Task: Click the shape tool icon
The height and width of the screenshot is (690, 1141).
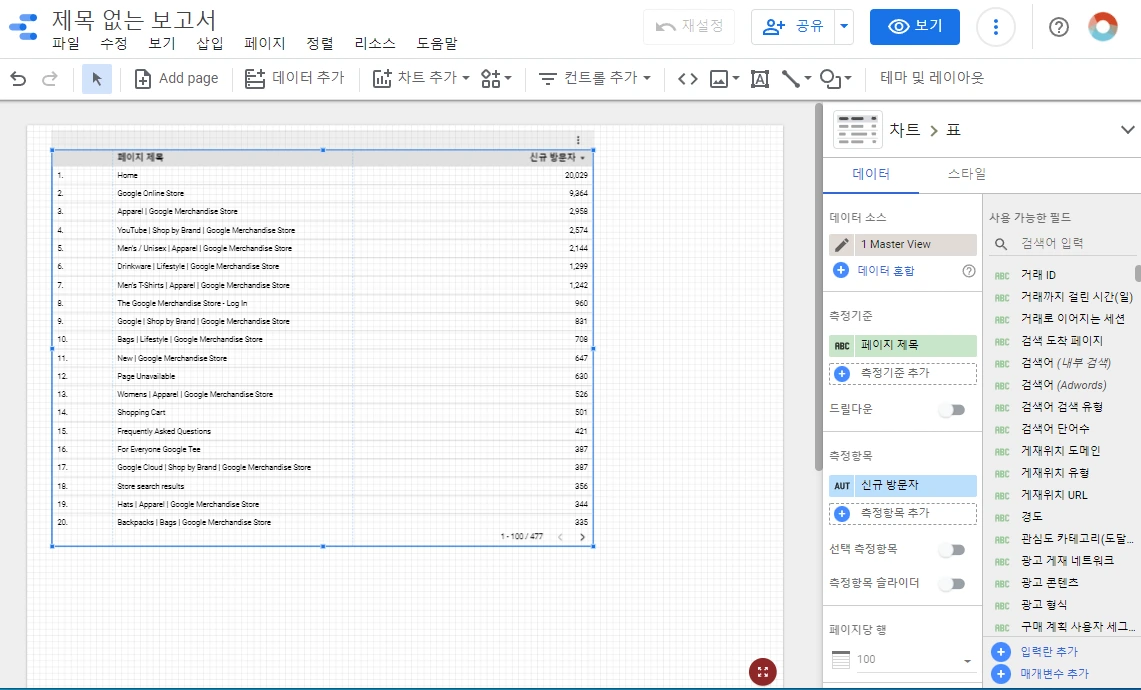Action: click(835, 79)
